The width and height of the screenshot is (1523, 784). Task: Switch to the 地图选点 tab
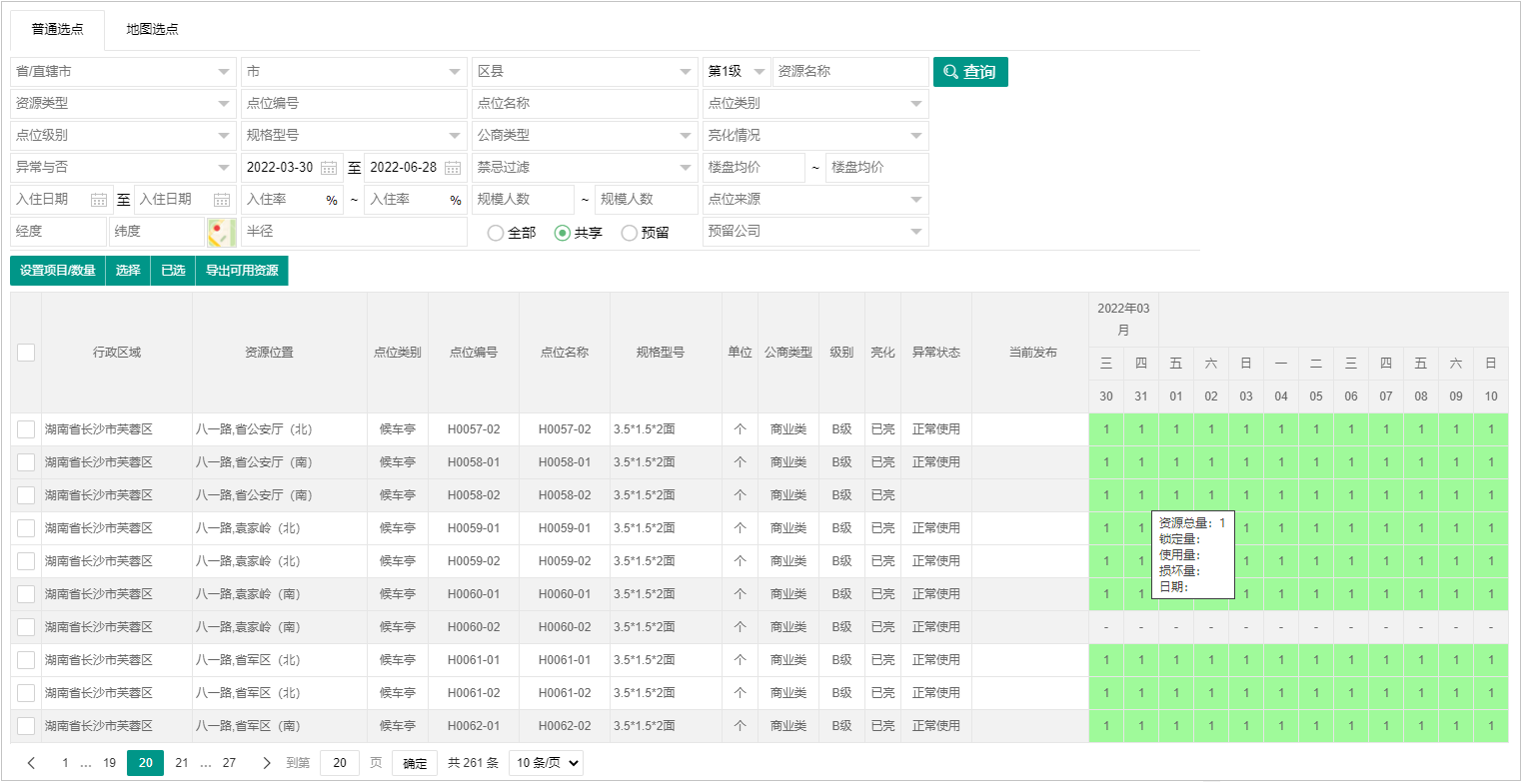click(x=152, y=30)
